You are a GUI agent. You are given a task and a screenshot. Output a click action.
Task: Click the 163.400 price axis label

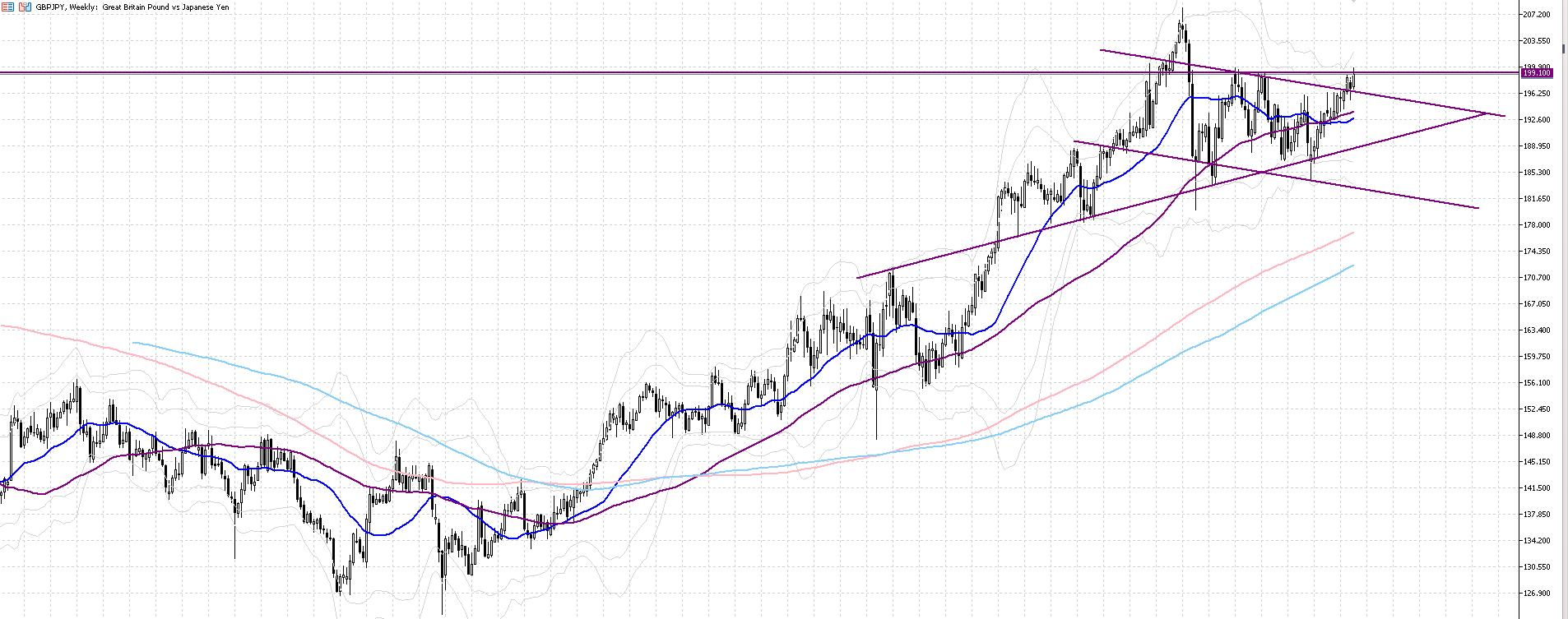point(1537,330)
